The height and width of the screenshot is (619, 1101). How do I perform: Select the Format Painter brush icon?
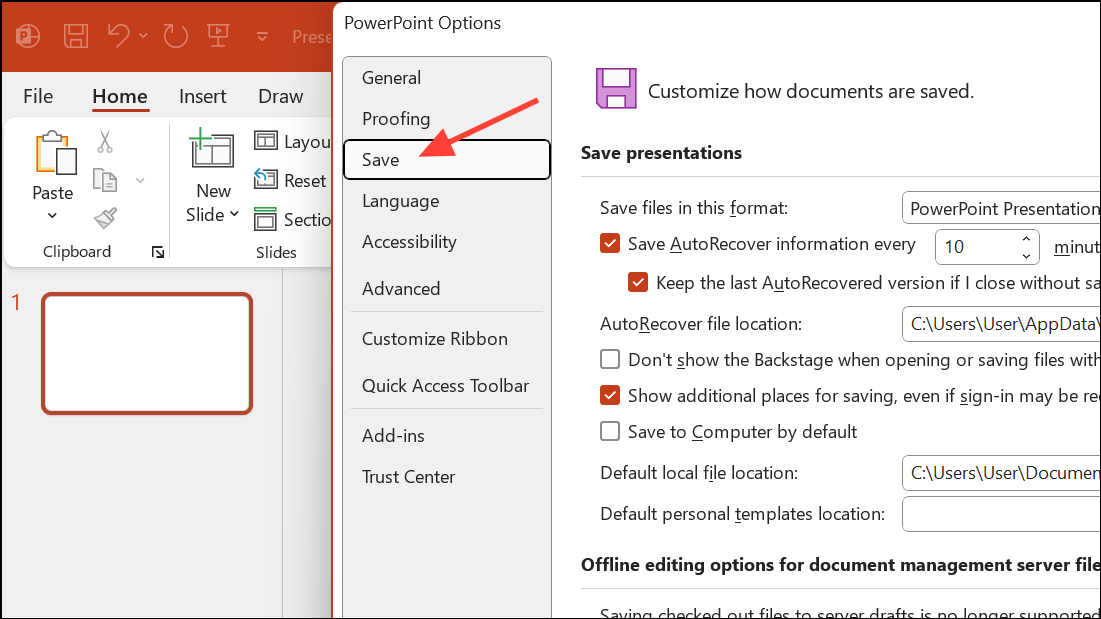tap(105, 217)
